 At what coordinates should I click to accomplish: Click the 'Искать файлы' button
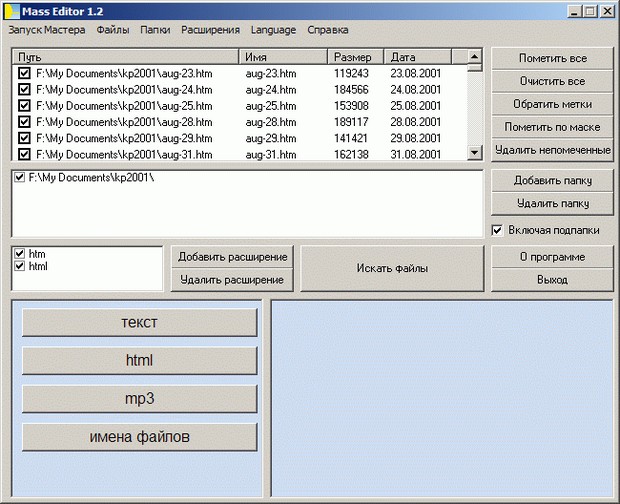[x=392, y=268]
